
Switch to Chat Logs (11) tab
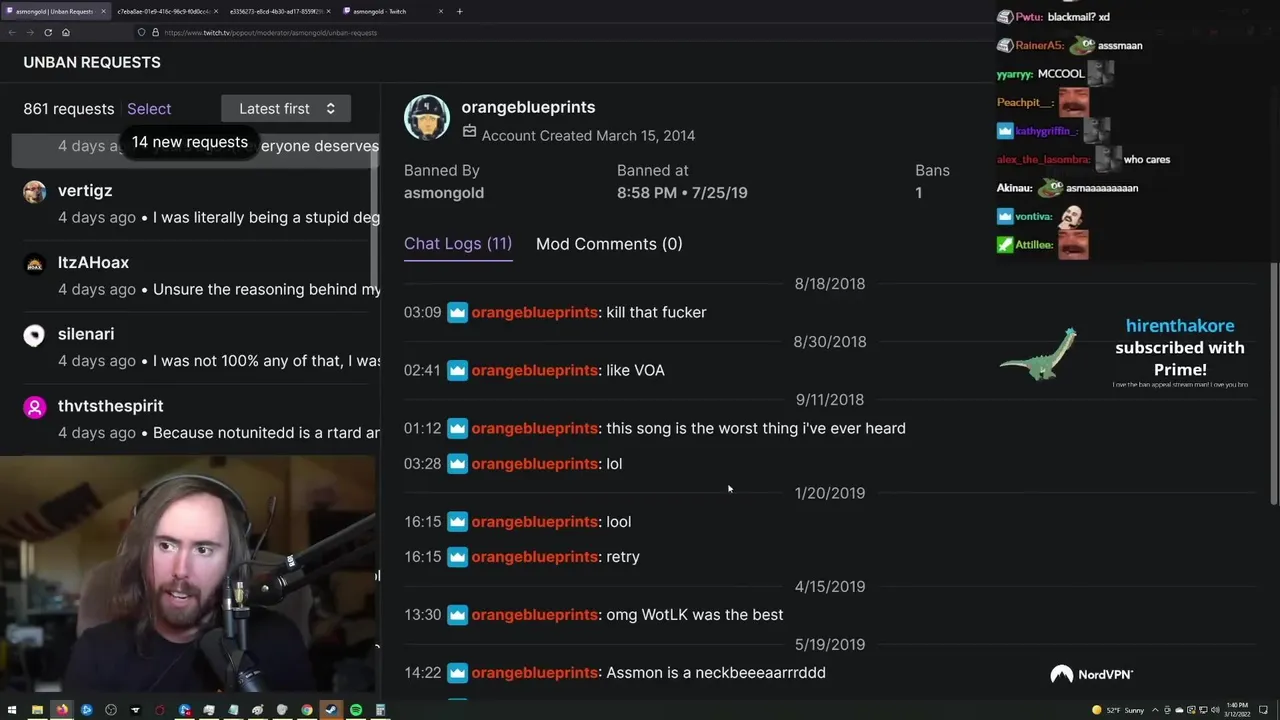click(458, 244)
